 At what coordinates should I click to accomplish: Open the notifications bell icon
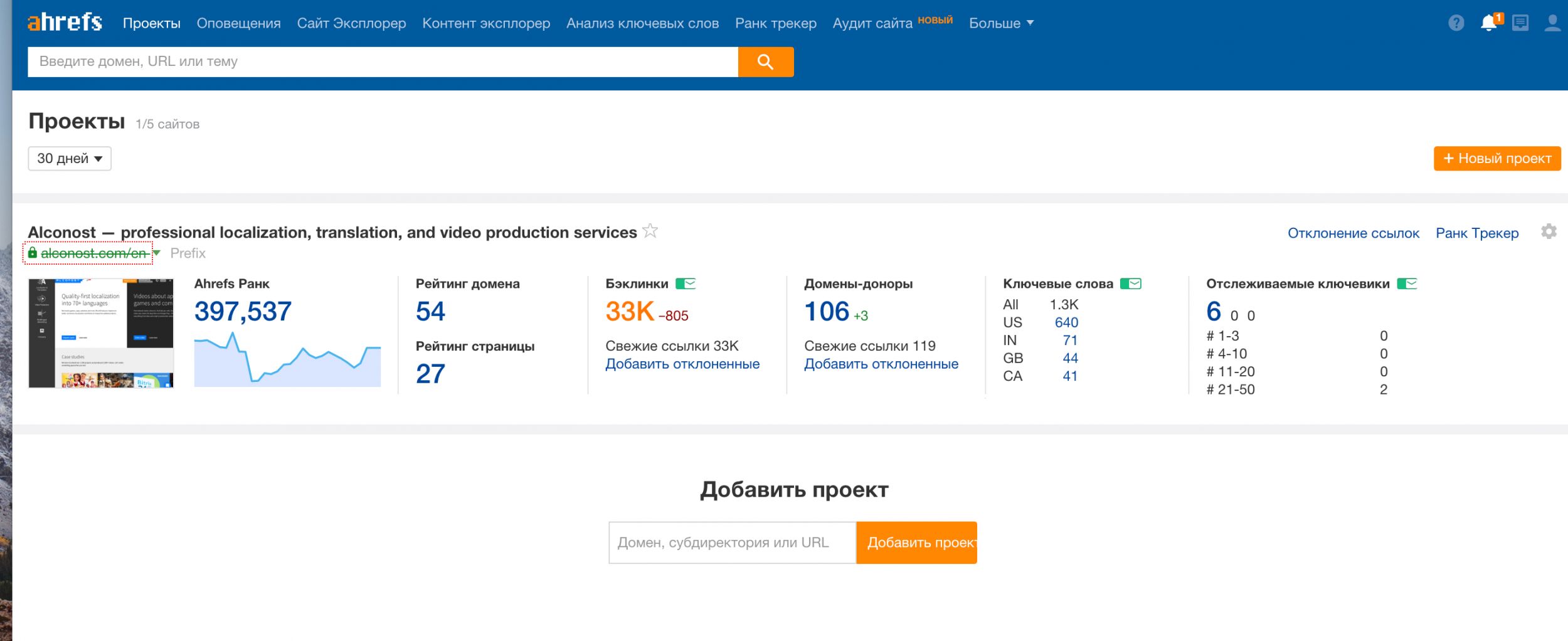click(1490, 22)
